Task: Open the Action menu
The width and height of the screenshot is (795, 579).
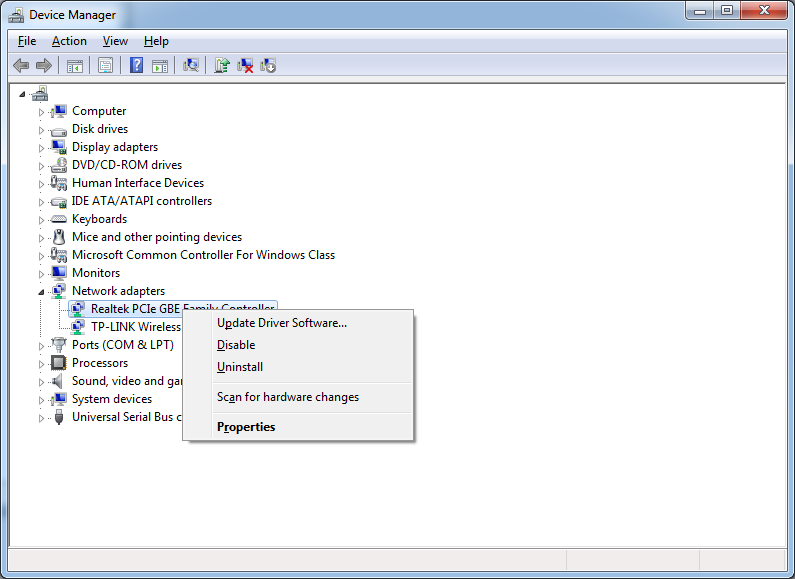Action: [69, 41]
